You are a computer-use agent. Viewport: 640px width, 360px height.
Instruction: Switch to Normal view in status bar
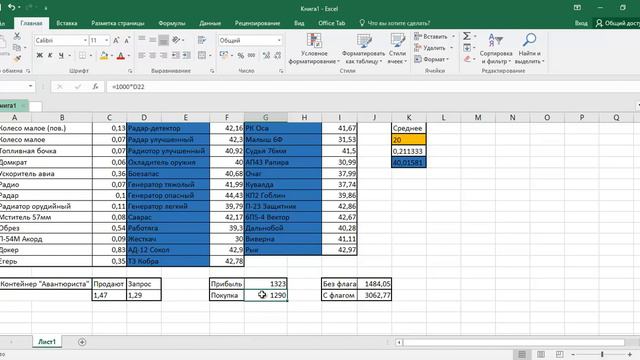tap(522, 354)
